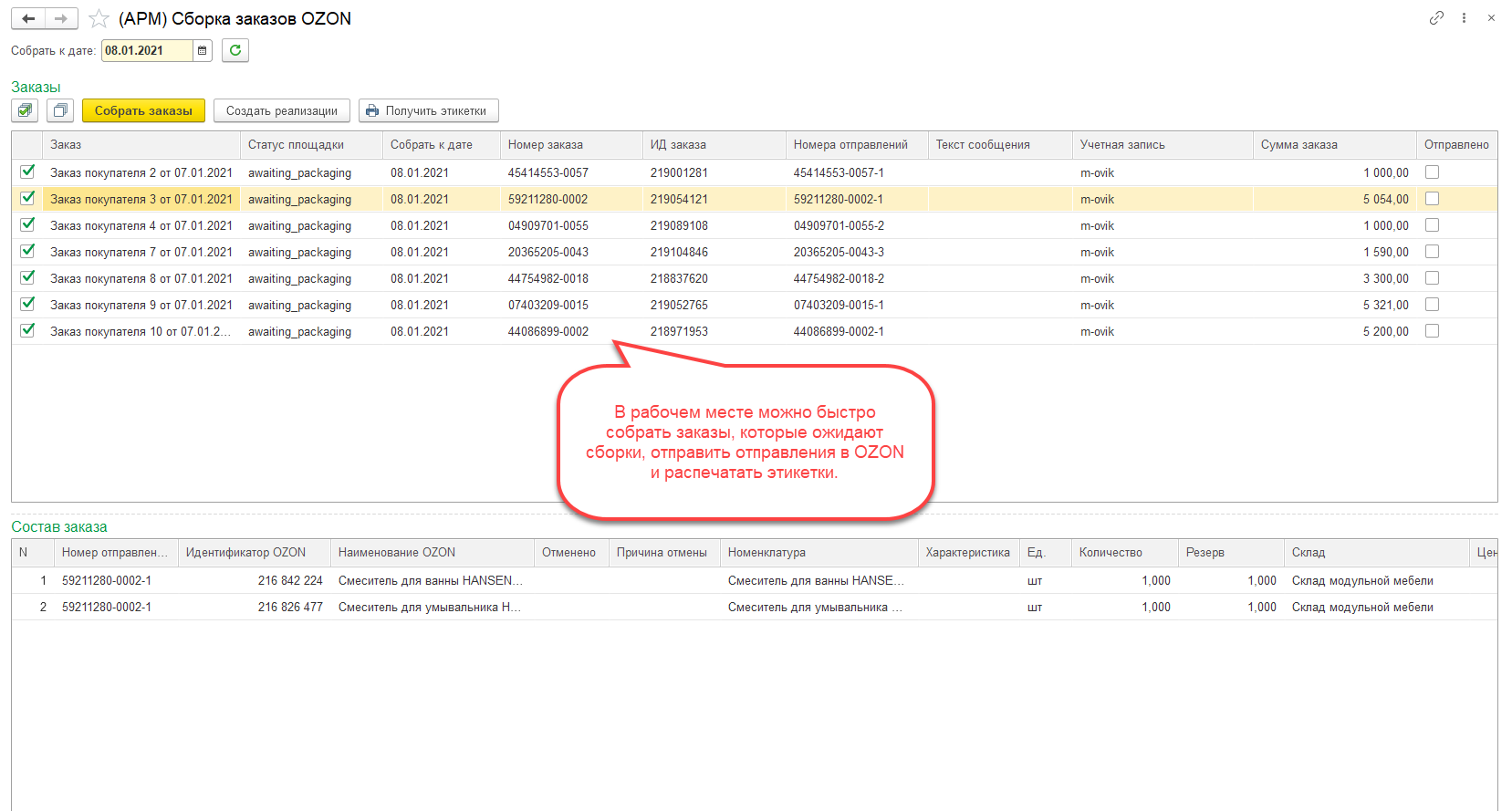Add form to favorites with star icon

click(99, 19)
